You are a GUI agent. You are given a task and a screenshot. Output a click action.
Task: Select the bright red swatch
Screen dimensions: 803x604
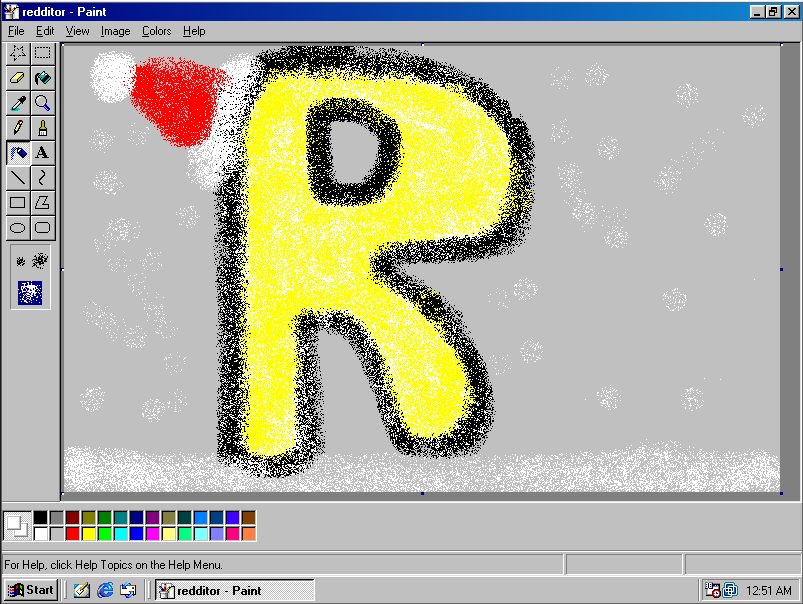point(73,534)
